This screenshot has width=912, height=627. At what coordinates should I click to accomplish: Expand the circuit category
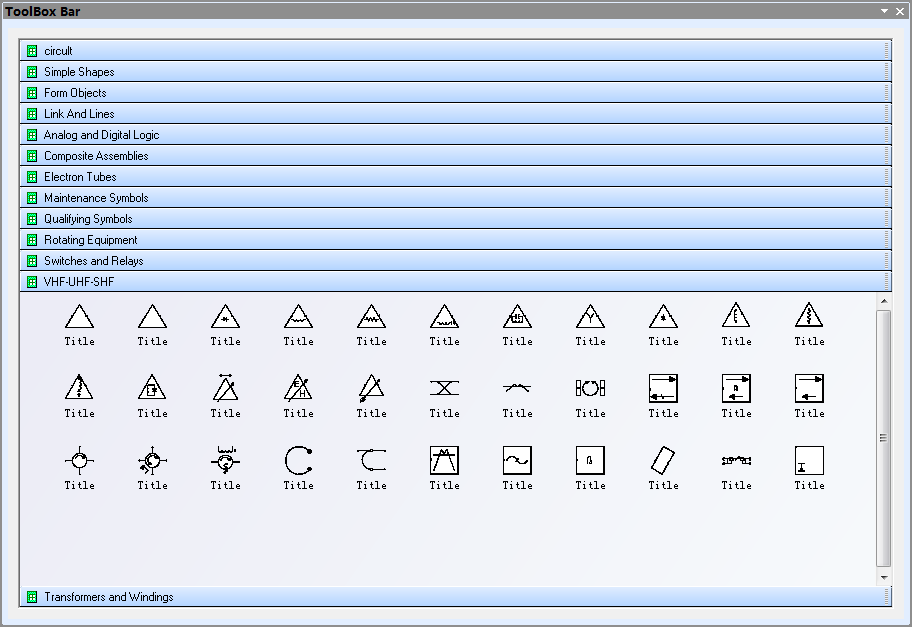(58, 51)
